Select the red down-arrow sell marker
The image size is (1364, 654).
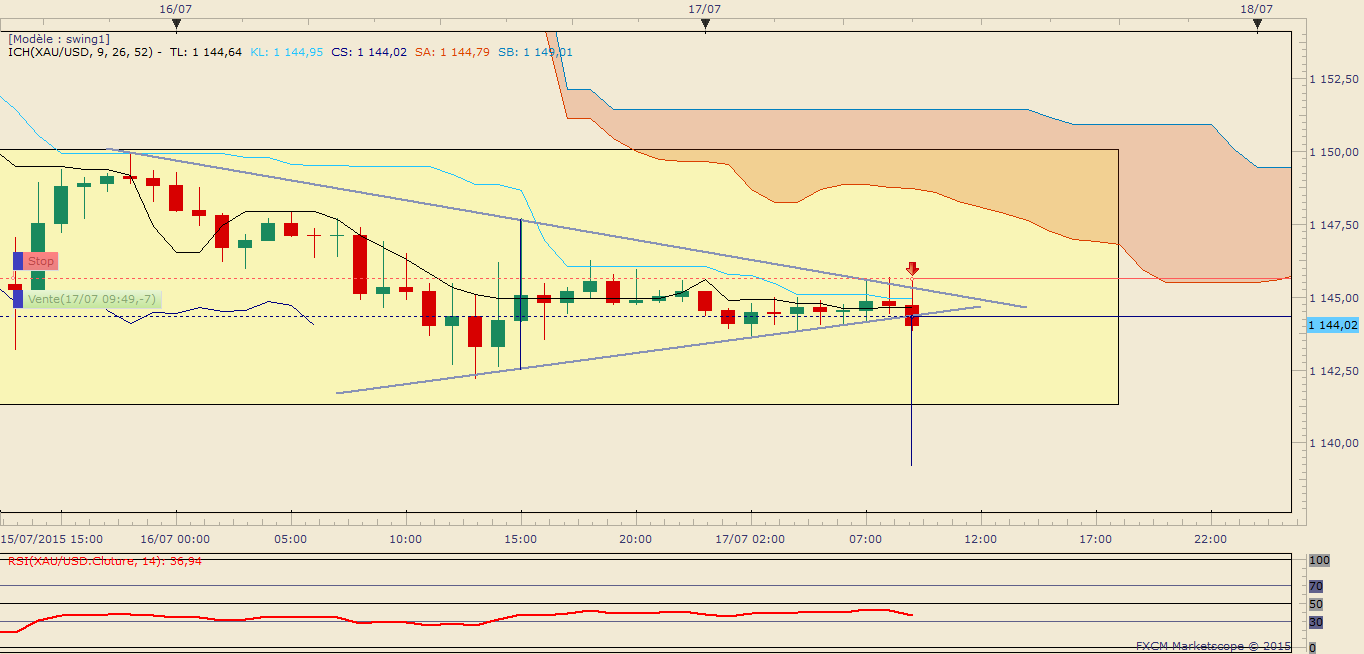click(x=912, y=268)
